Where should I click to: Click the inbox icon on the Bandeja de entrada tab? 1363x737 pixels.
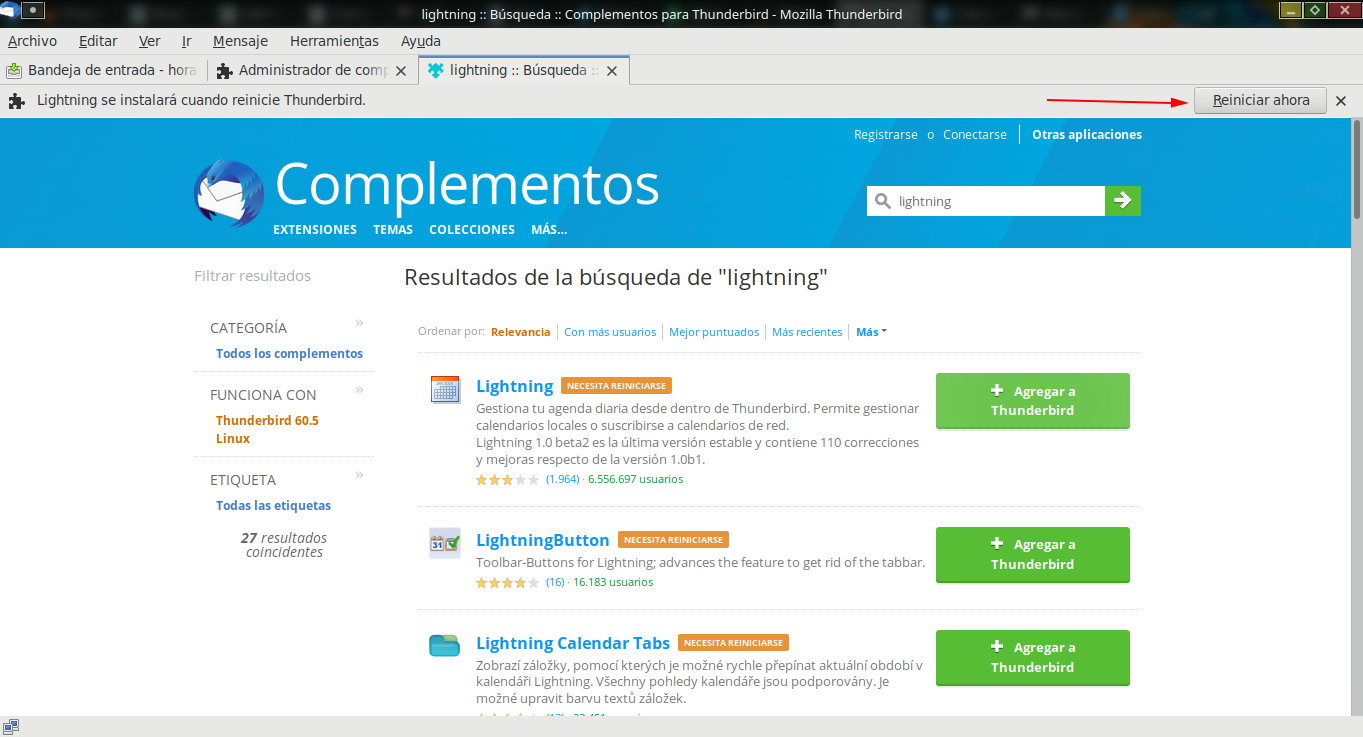(14, 71)
